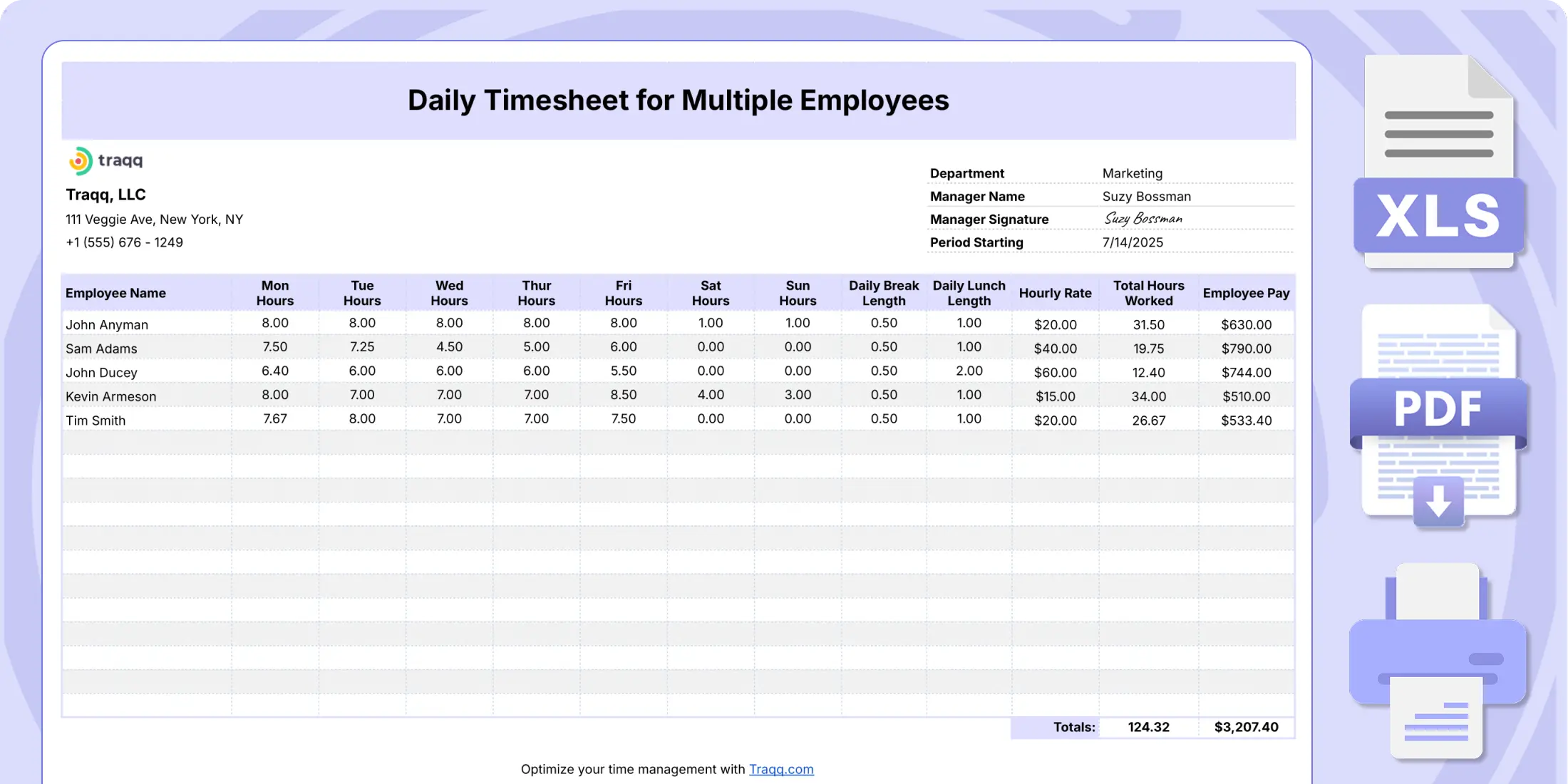Click John Ducey's 2.00 lunch length
The height and width of the screenshot is (784, 1568).
[969, 371]
